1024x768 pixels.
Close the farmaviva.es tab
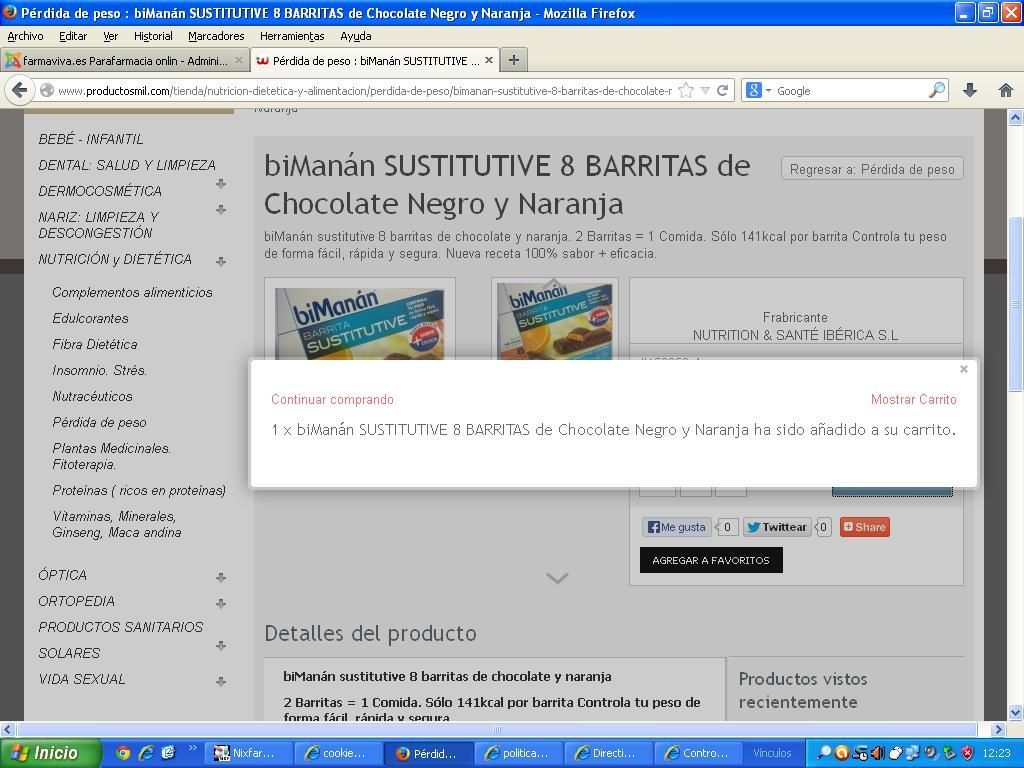(x=238, y=60)
